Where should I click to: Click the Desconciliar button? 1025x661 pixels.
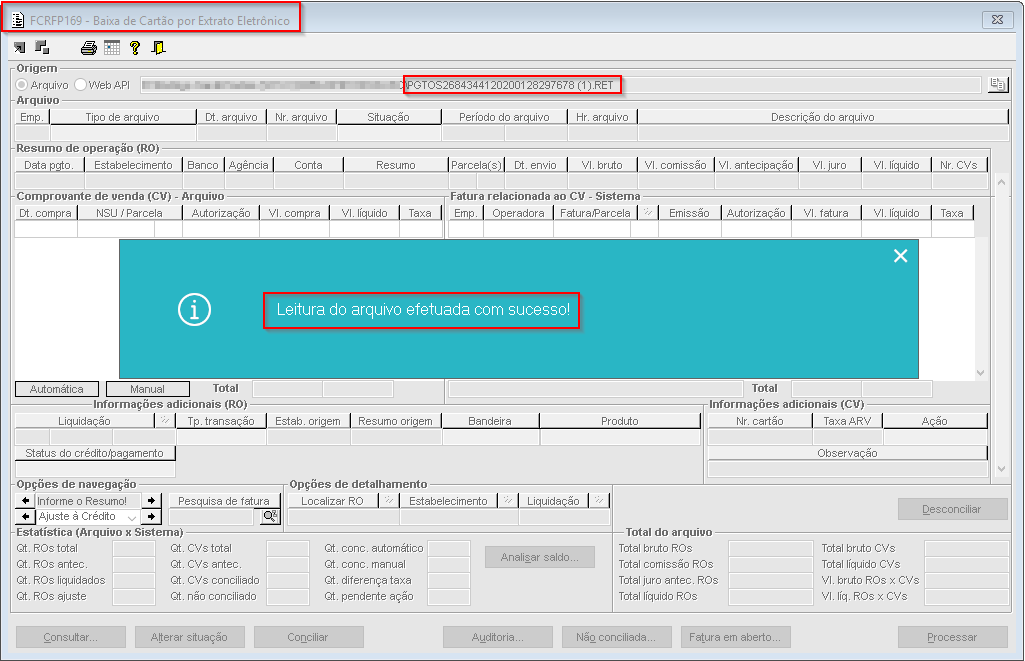[x=952, y=509]
